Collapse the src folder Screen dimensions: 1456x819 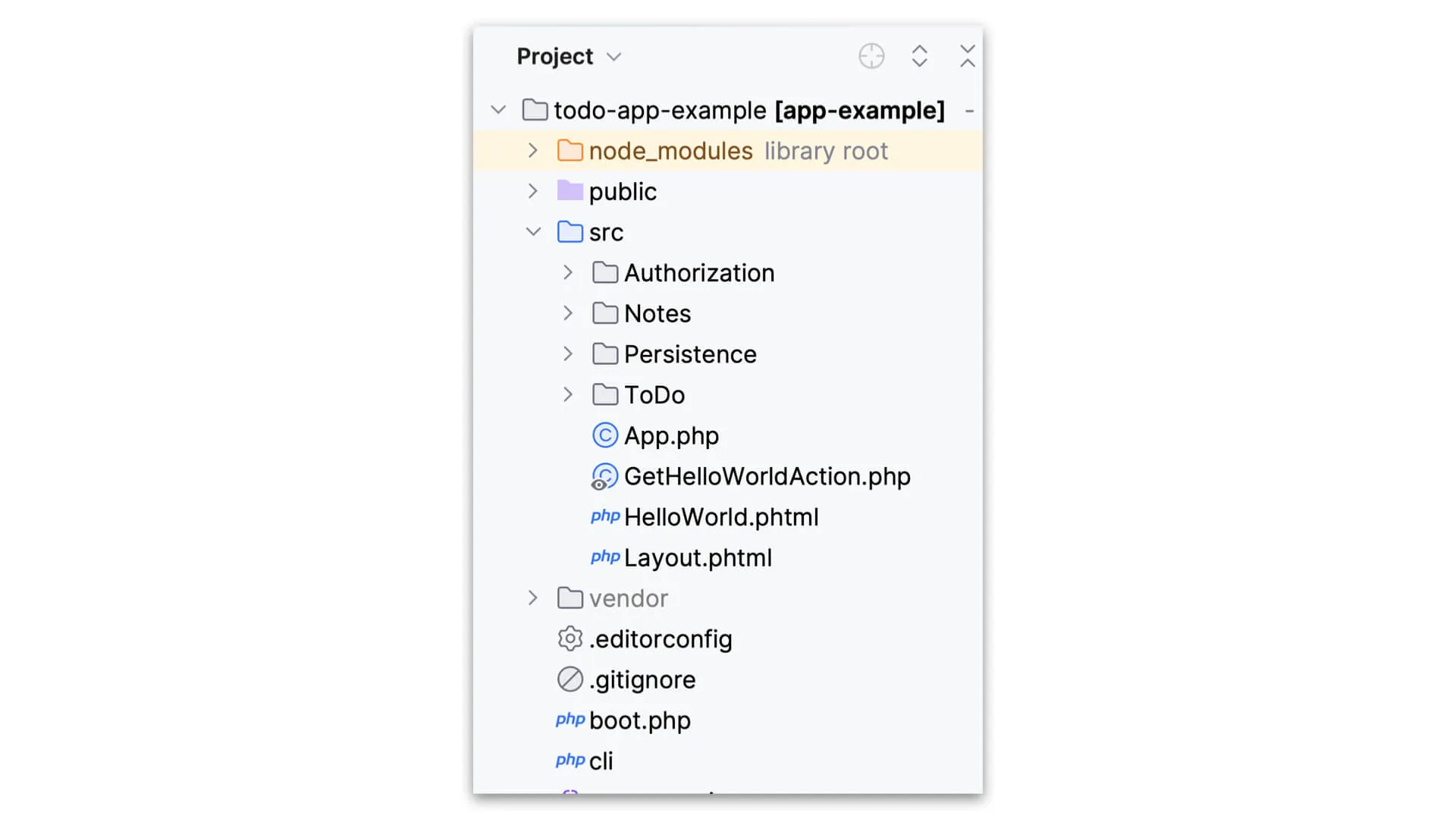[x=533, y=231]
